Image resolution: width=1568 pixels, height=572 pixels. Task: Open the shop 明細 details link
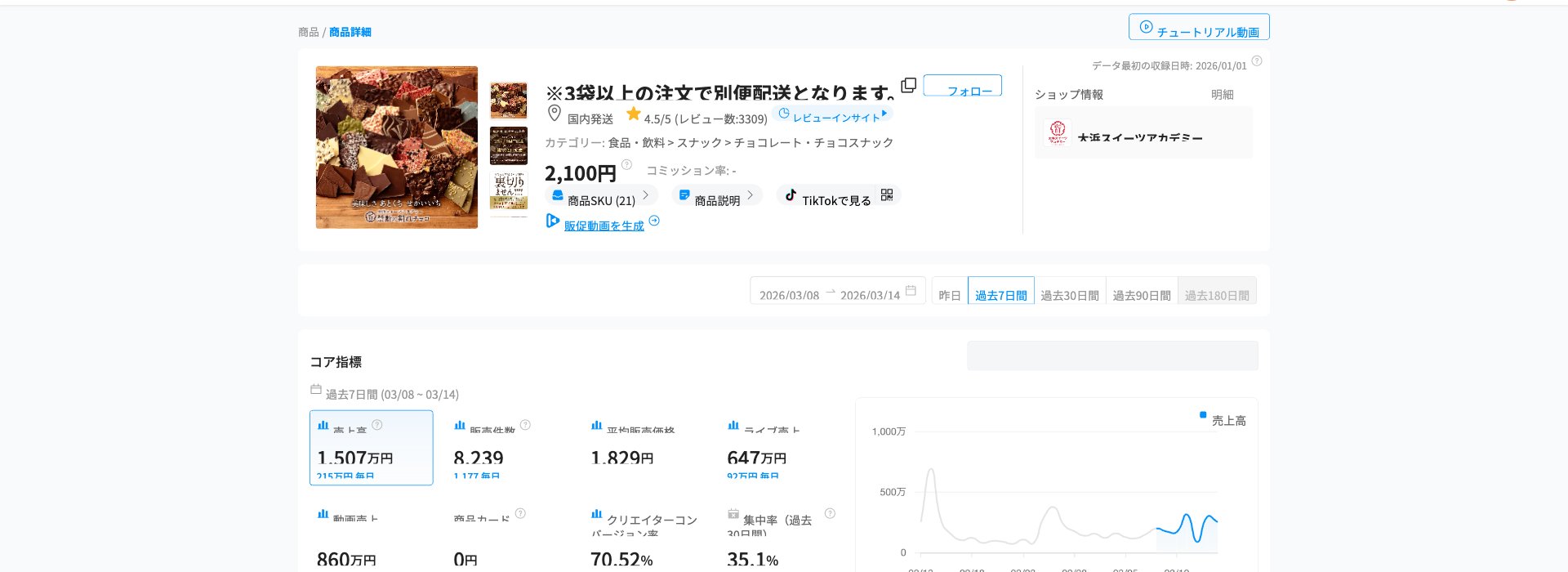pos(1222,95)
